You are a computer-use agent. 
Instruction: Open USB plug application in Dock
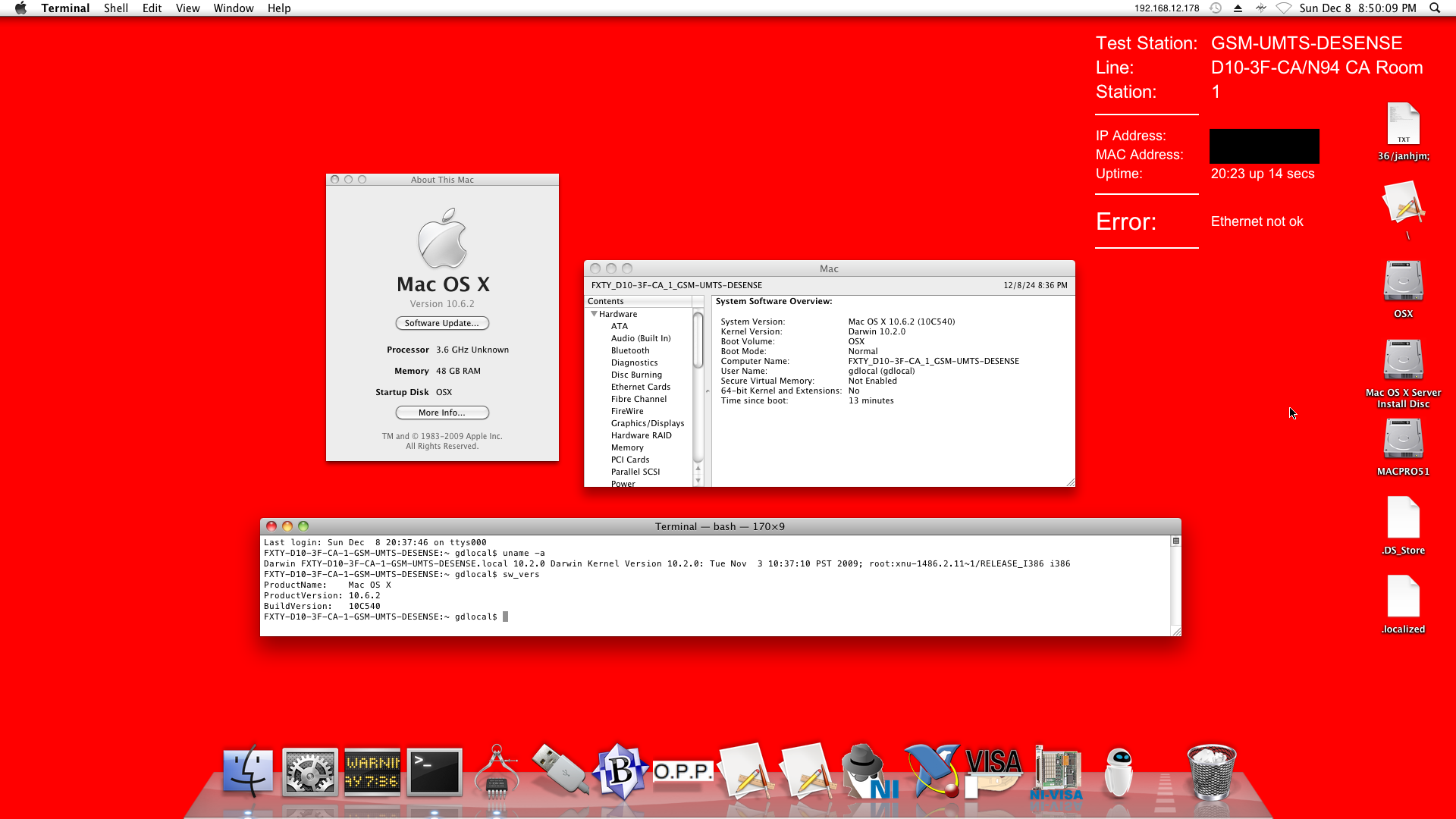point(560,770)
